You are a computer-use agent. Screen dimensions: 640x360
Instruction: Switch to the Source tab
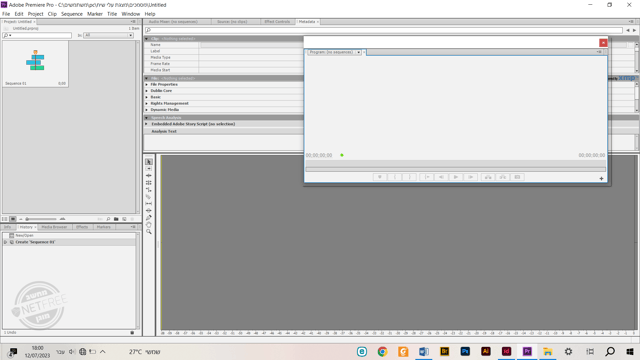(x=232, y=22)
